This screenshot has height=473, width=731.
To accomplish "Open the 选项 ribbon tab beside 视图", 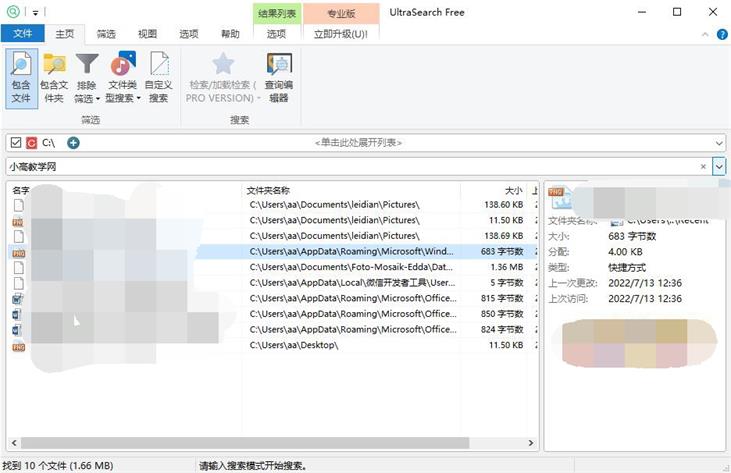I will pyautogui.click(x=189, y=34).
